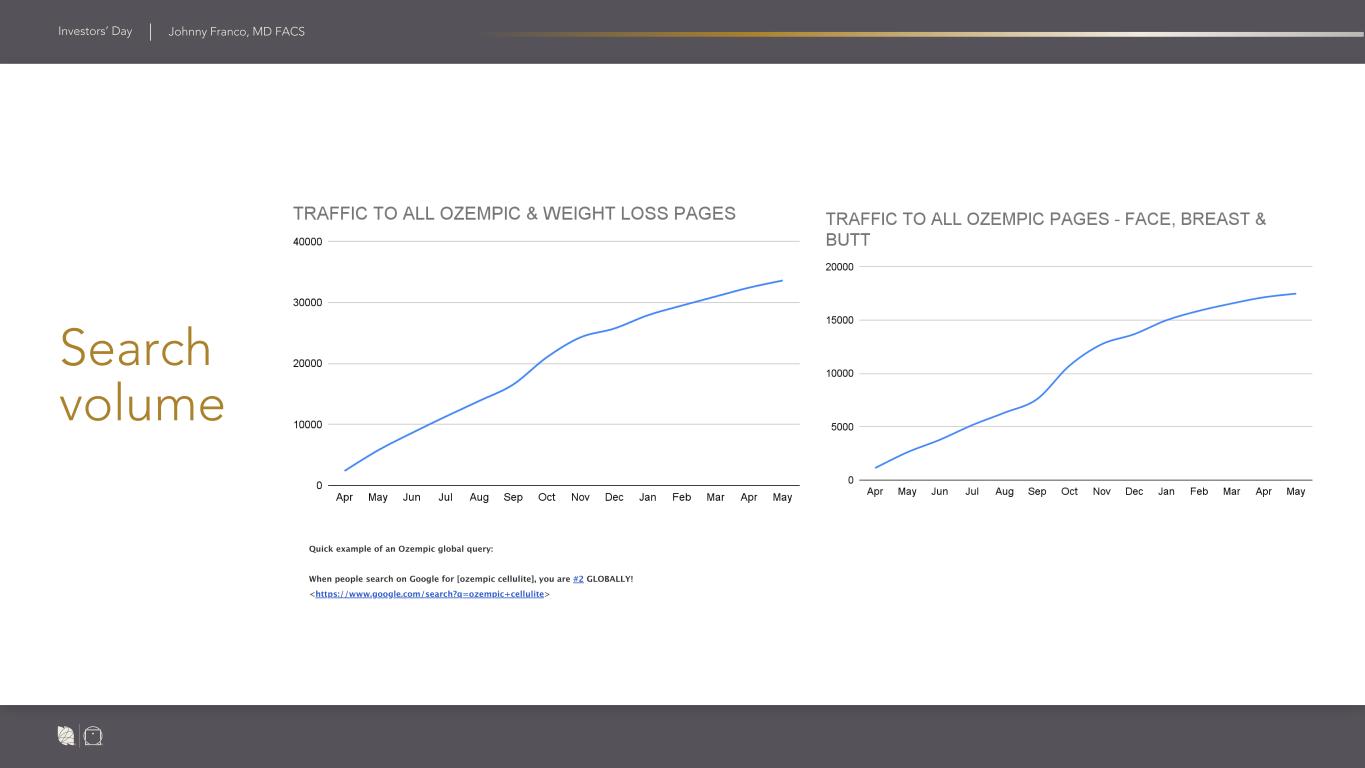Click the 20000 axis label on right chart
The width and height of the screenshot is (1365, 768).
click(x=841, y=267)
